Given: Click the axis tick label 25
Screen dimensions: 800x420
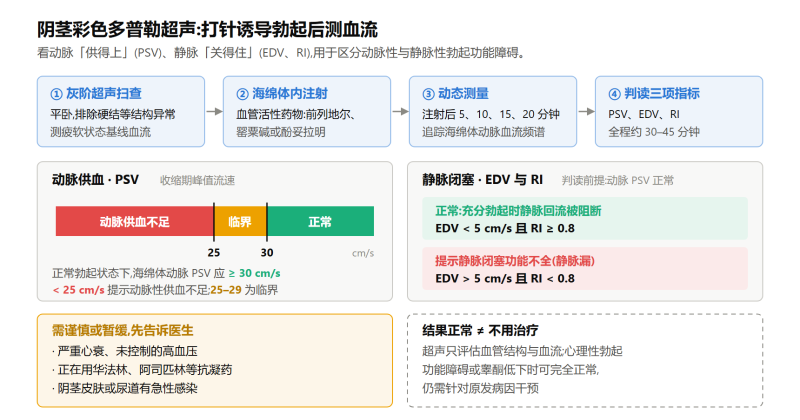Looking at the screenshot, I should point(214,253).
